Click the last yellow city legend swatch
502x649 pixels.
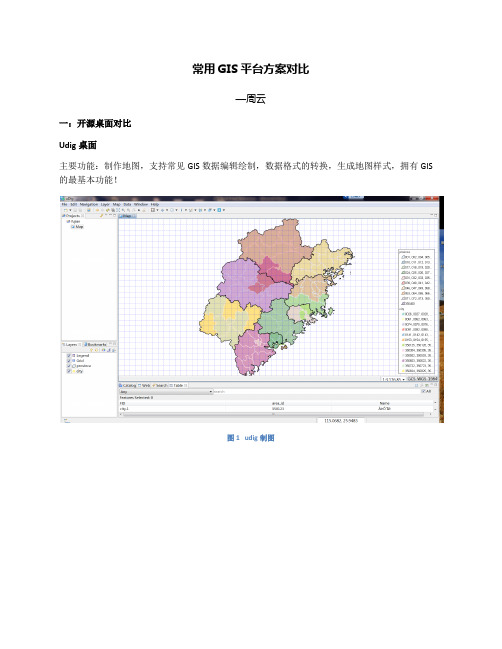tap(402, 371)
